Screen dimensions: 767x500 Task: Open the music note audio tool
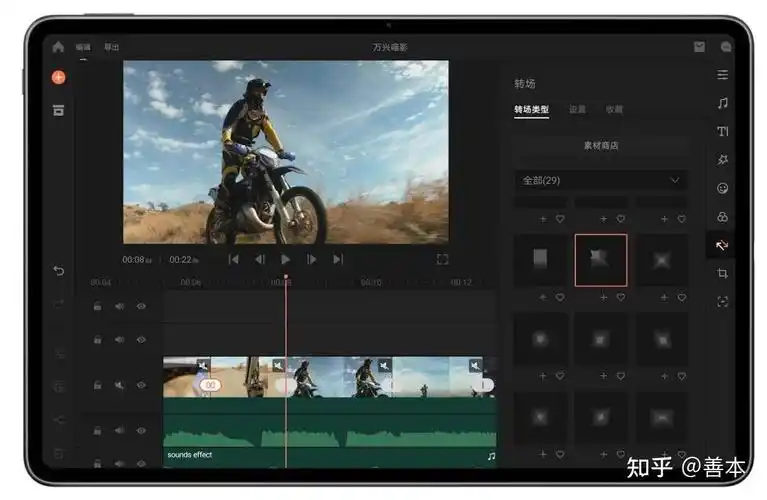coord(722,103)
